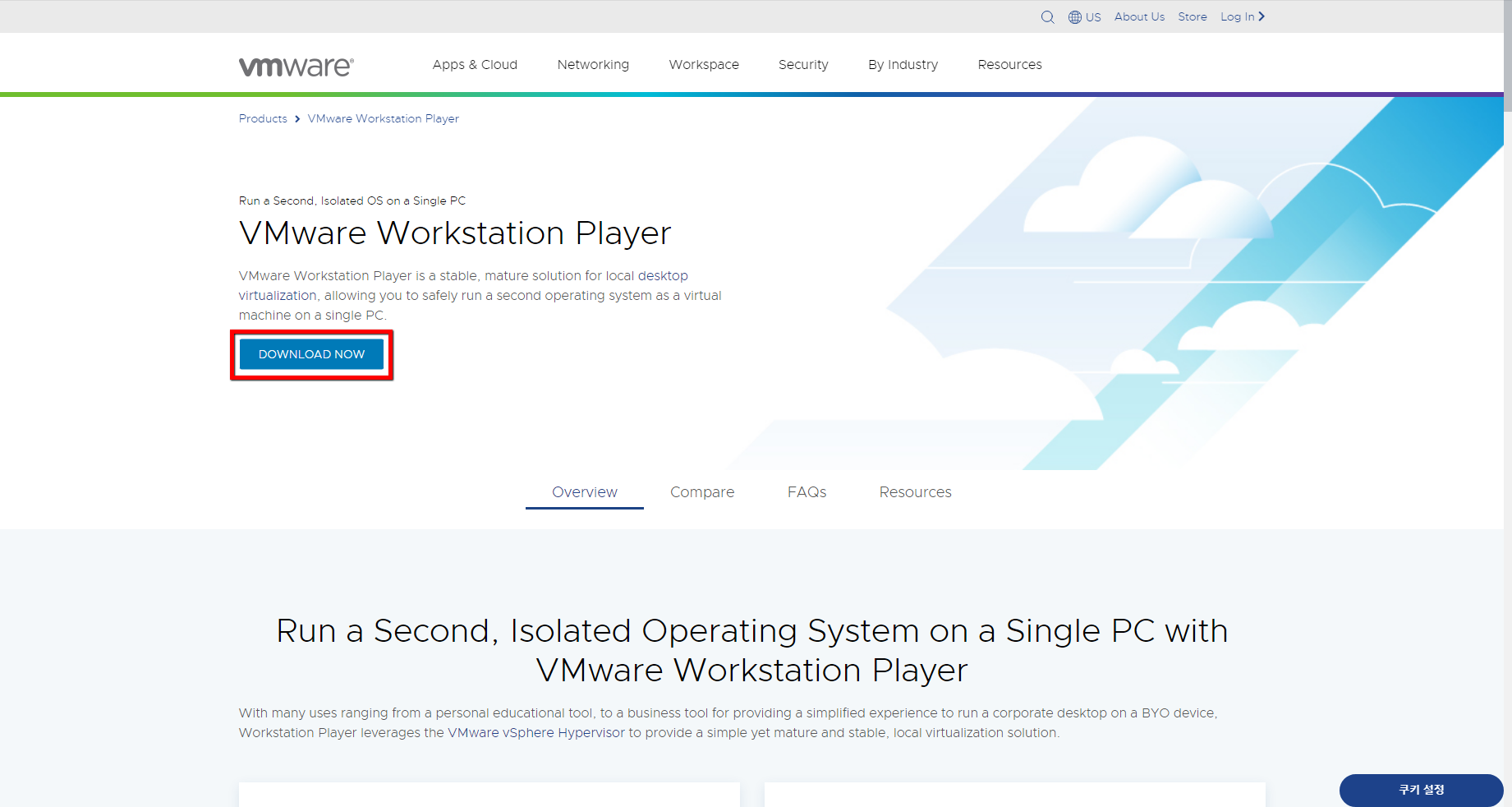Switch to the Compare tab
The height and width of the screenshot is (807, 1512).
[702, 492]
